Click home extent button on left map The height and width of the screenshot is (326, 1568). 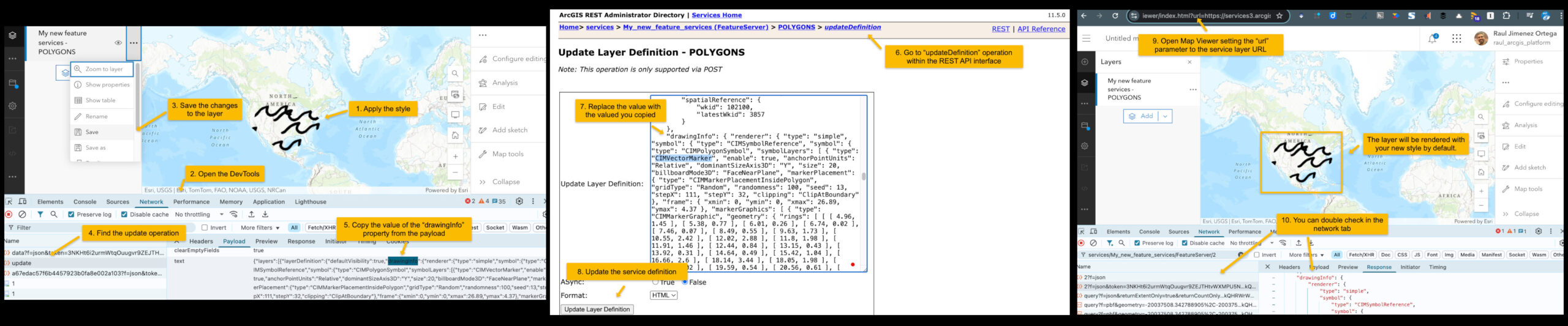(x=455, y=135)
